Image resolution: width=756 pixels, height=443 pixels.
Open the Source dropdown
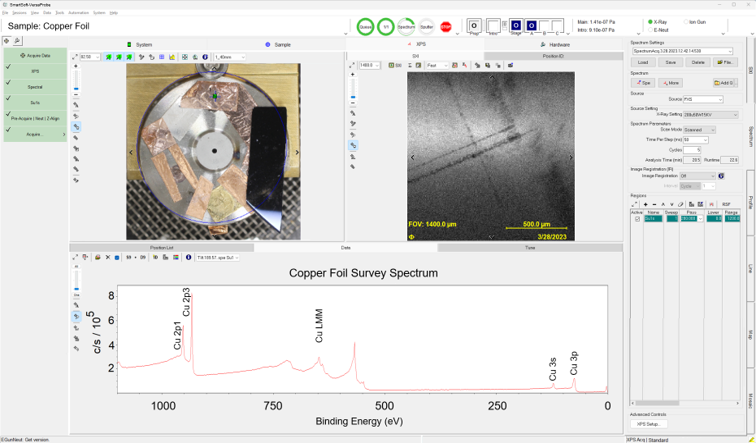coord(703,99)
